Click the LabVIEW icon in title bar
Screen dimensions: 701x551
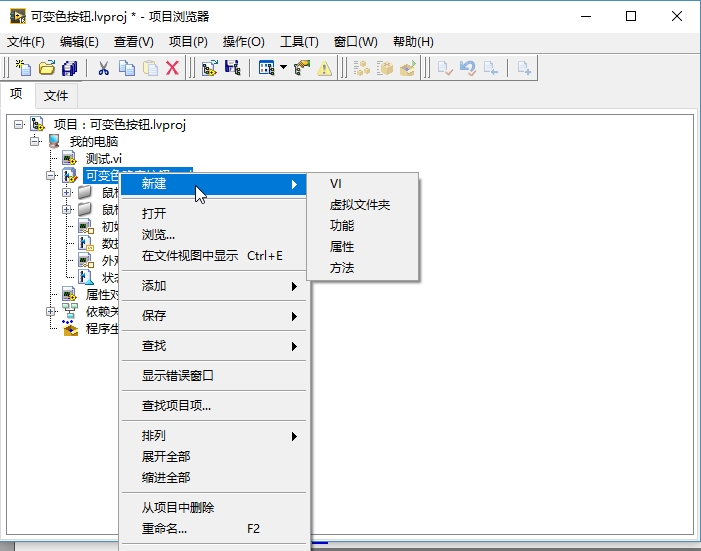(18, 16)
